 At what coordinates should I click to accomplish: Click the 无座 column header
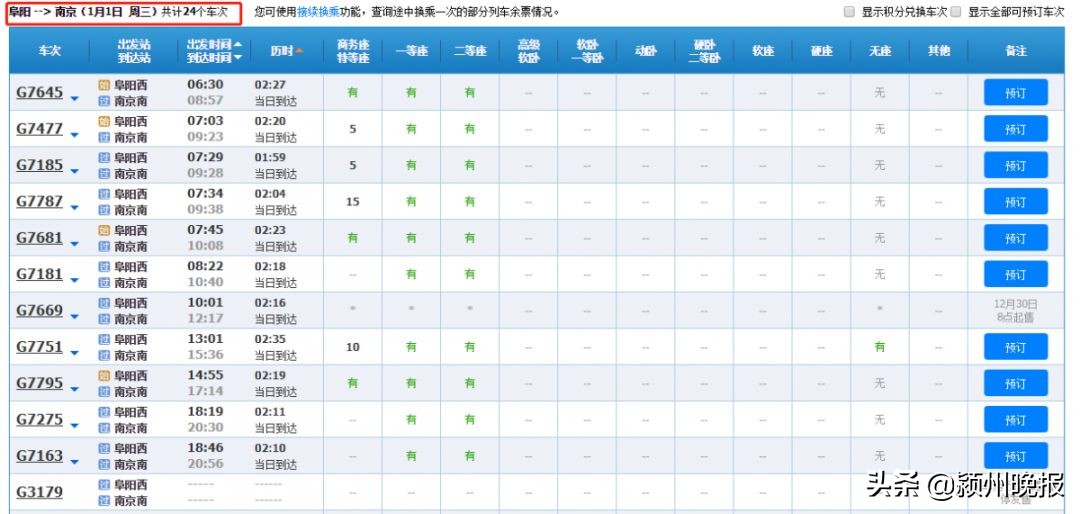(880, 51)
